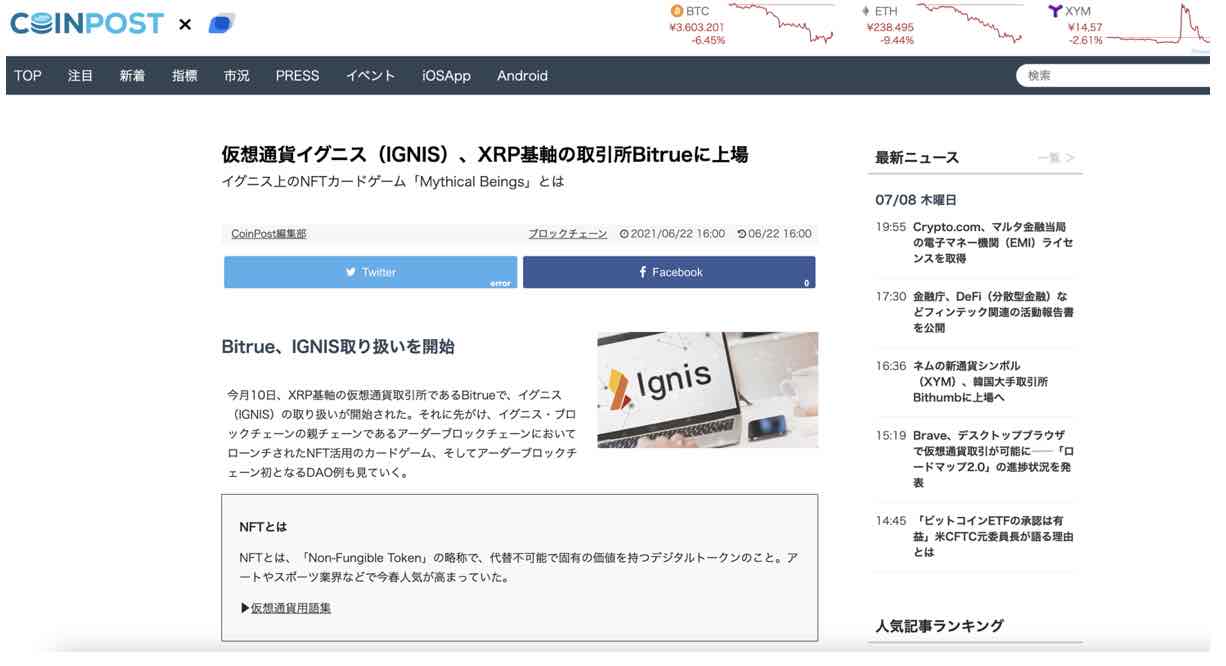The image size is (1226, 666).
Task: Open the PRESS menu item
Action: coord(298,76)
